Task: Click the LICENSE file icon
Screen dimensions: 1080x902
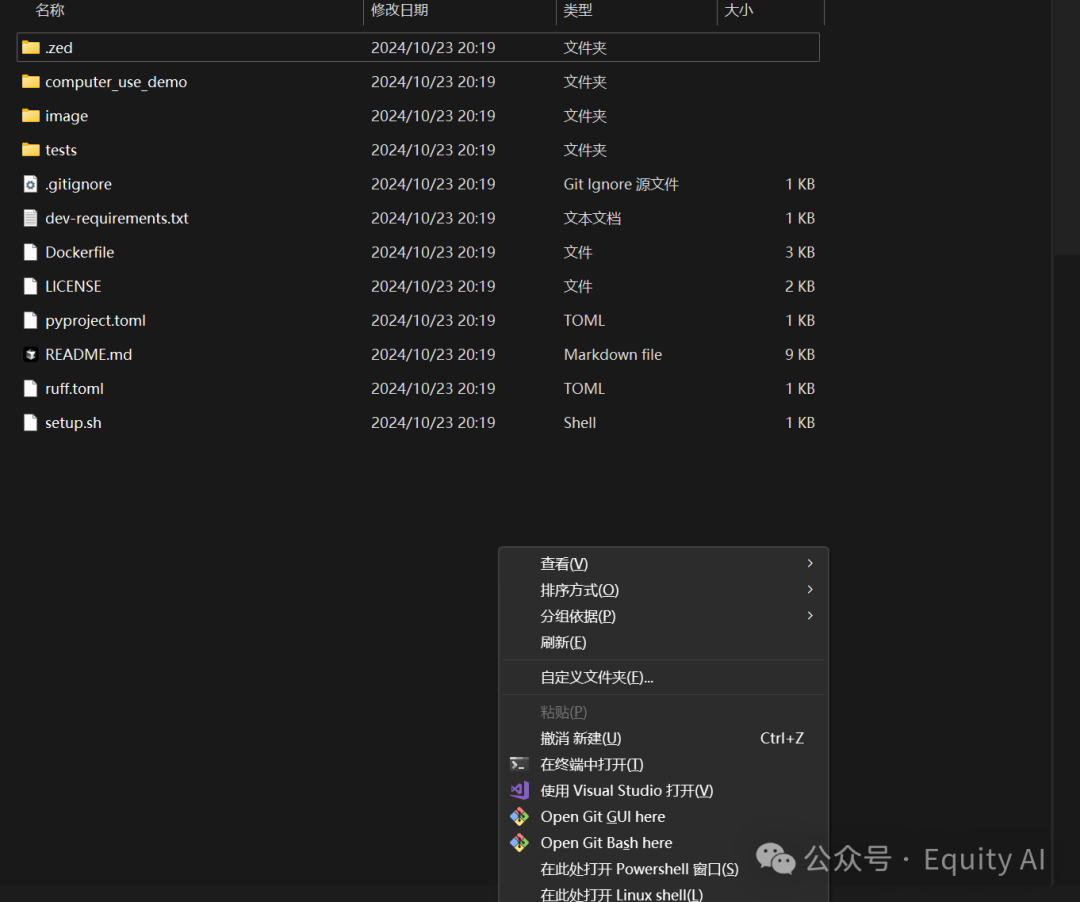Action: (x=30, y=286)
